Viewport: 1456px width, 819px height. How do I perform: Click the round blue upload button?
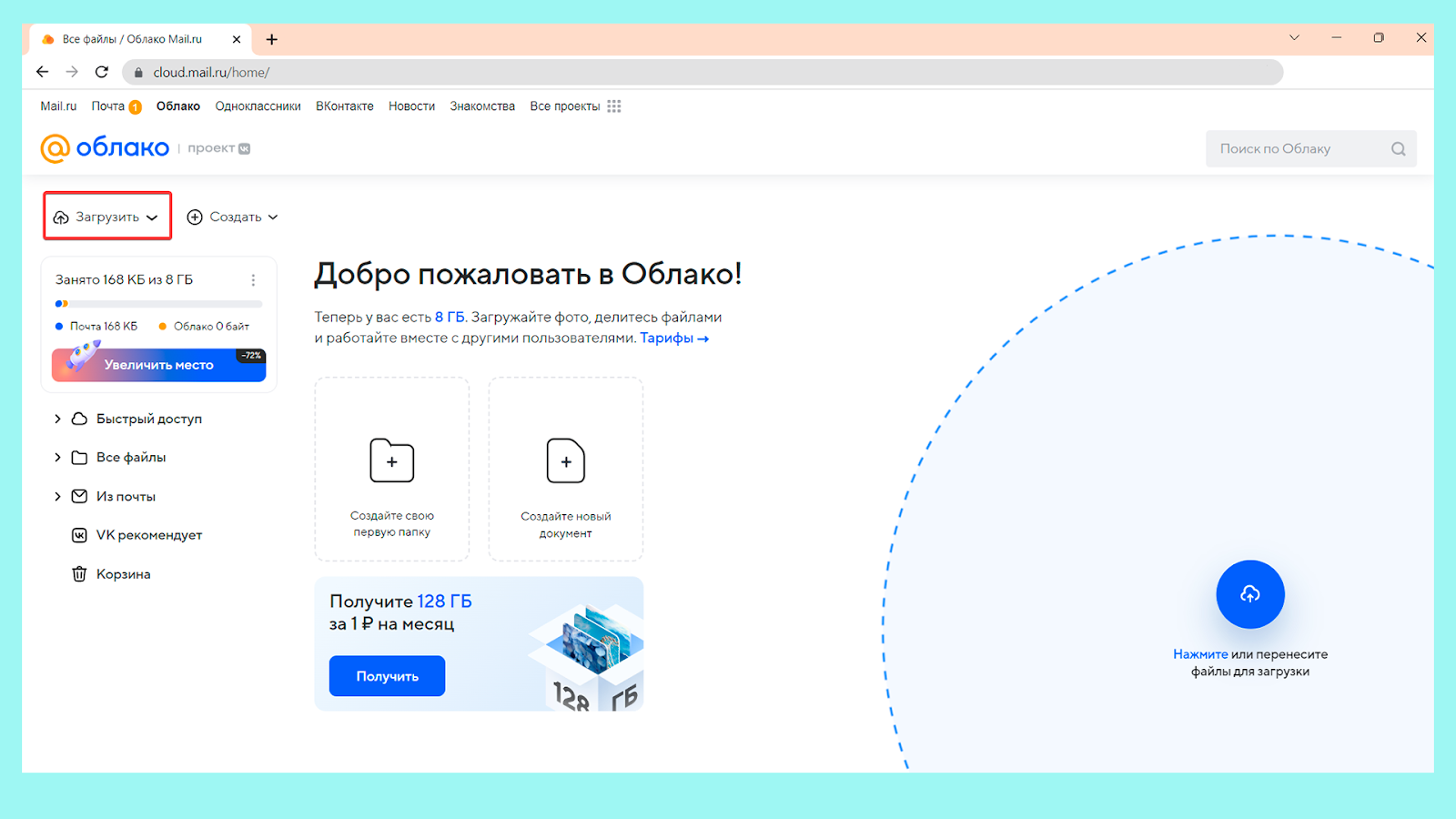(x=1250, y=594)
